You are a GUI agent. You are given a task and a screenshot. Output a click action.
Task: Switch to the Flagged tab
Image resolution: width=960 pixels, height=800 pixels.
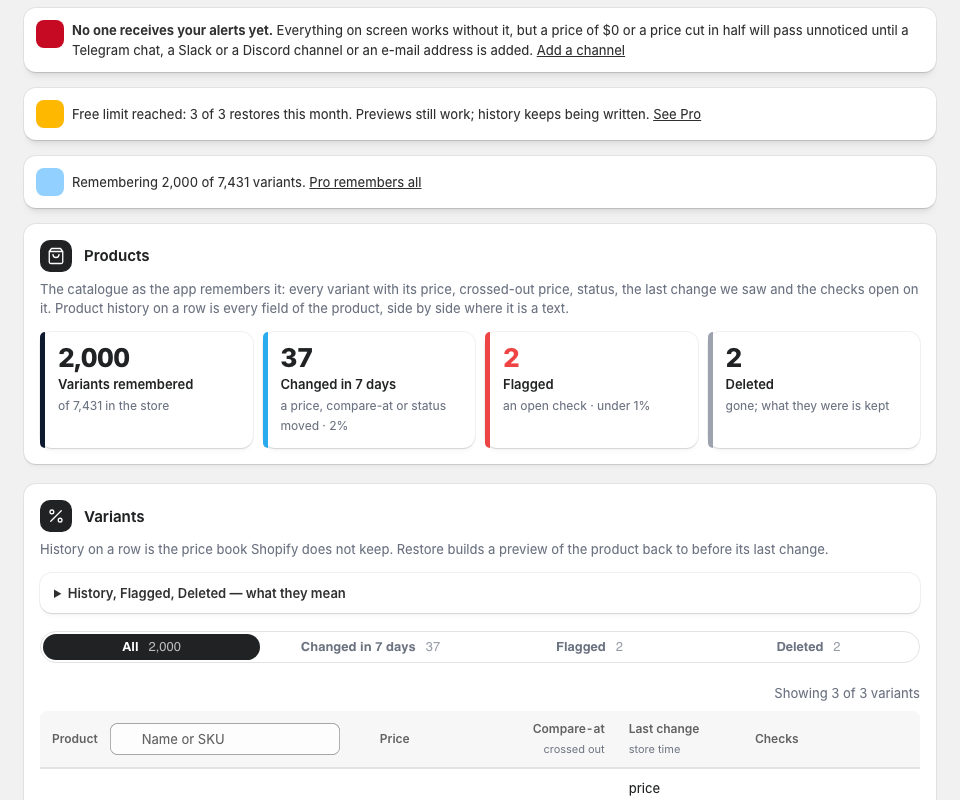pos(589,647)
